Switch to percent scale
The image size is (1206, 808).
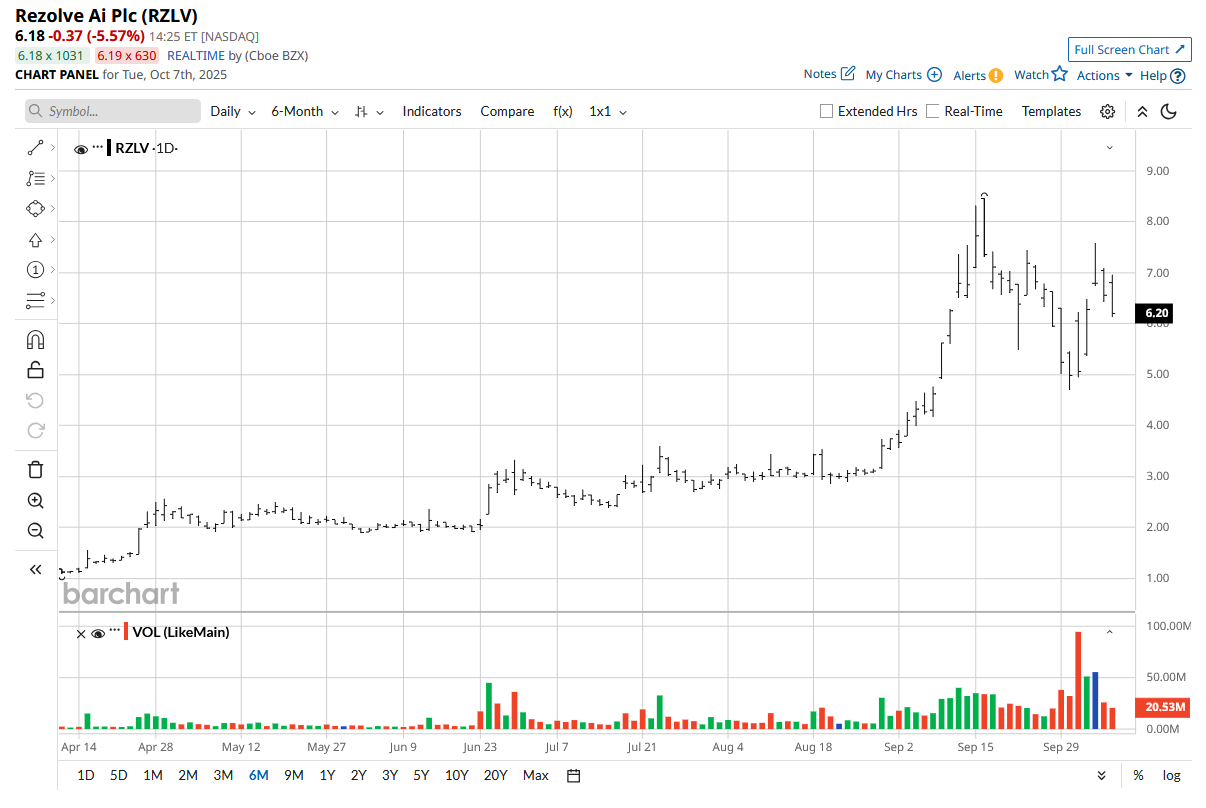pyautogui.click(x=1138, y=775)
